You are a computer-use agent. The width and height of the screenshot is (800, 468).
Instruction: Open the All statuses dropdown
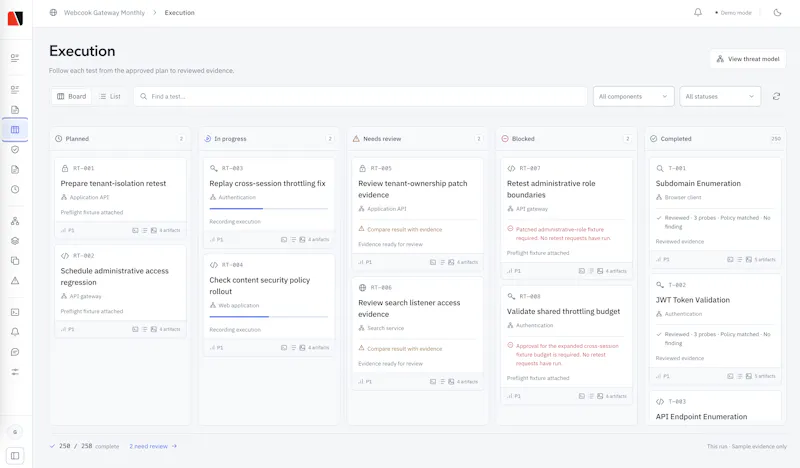click(x=720, y=96)
